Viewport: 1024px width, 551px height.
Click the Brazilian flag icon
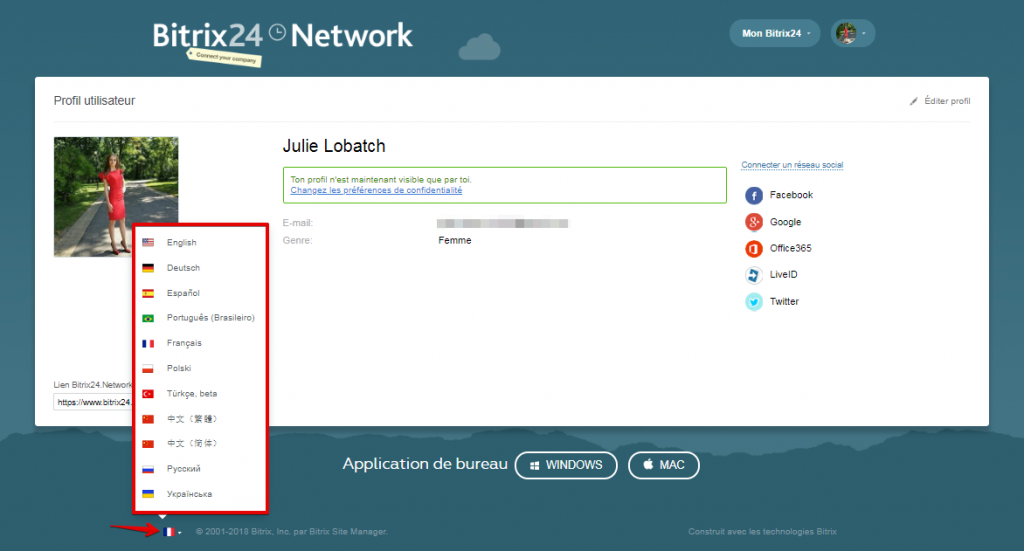coord(148,318)
